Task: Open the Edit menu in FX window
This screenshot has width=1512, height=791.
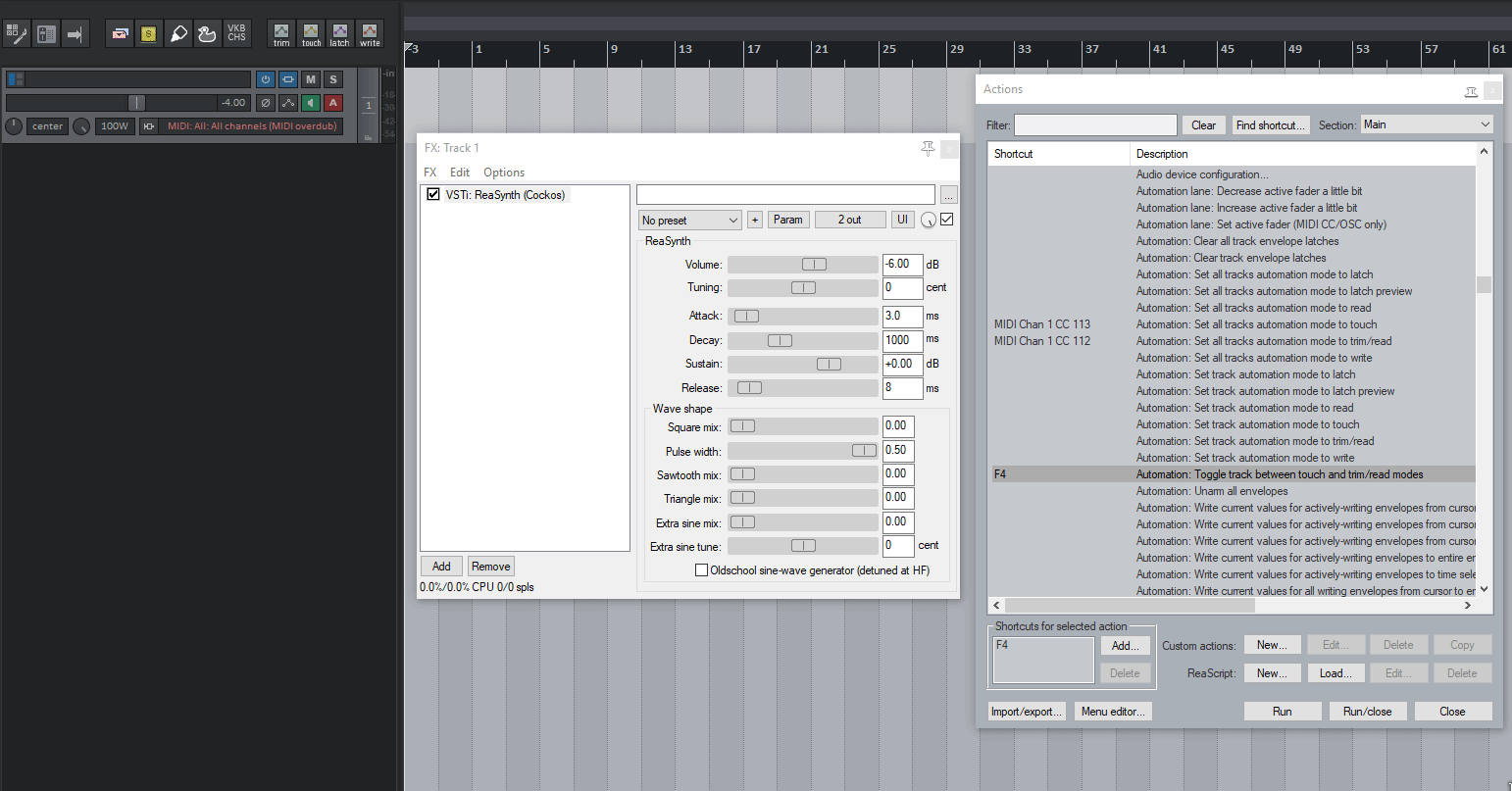Action: tap(460, 173)
